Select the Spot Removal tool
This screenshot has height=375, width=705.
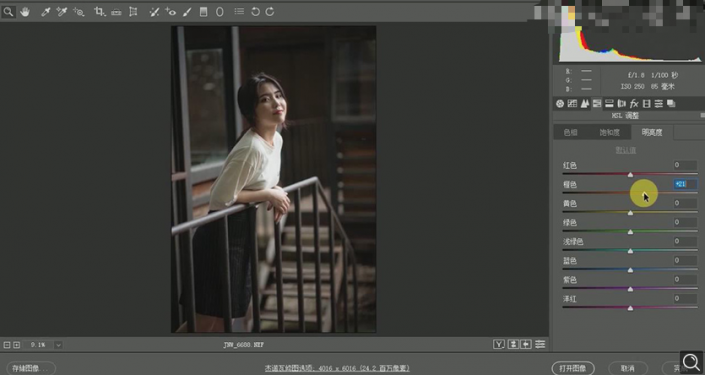(x=154, y=12)
